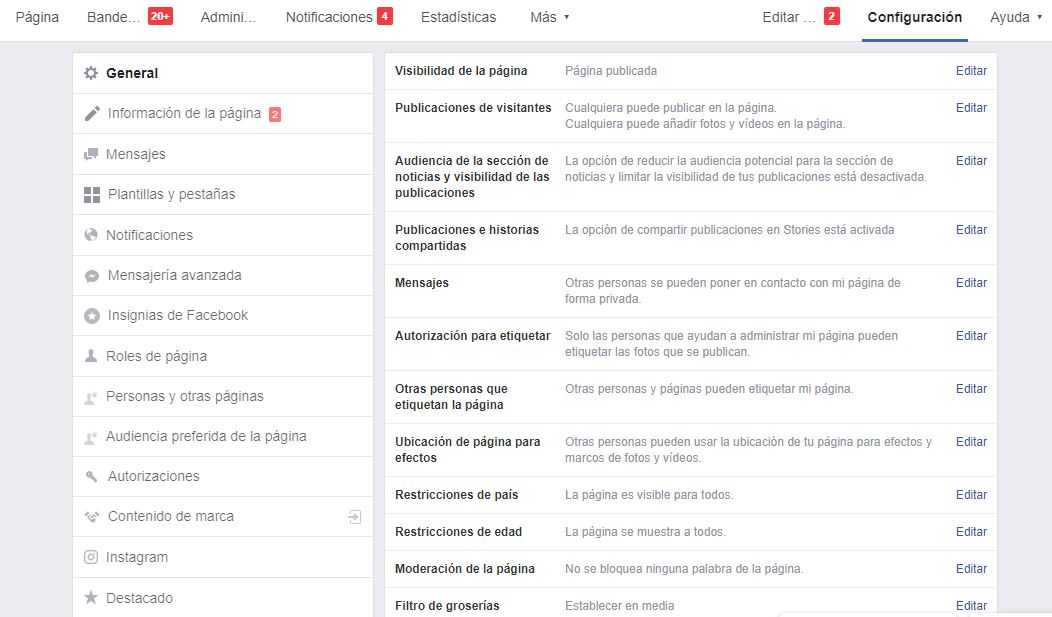Edit Ubicación de página para efectos setting
Screen dimensions: 1052x617
pos(971,441)
